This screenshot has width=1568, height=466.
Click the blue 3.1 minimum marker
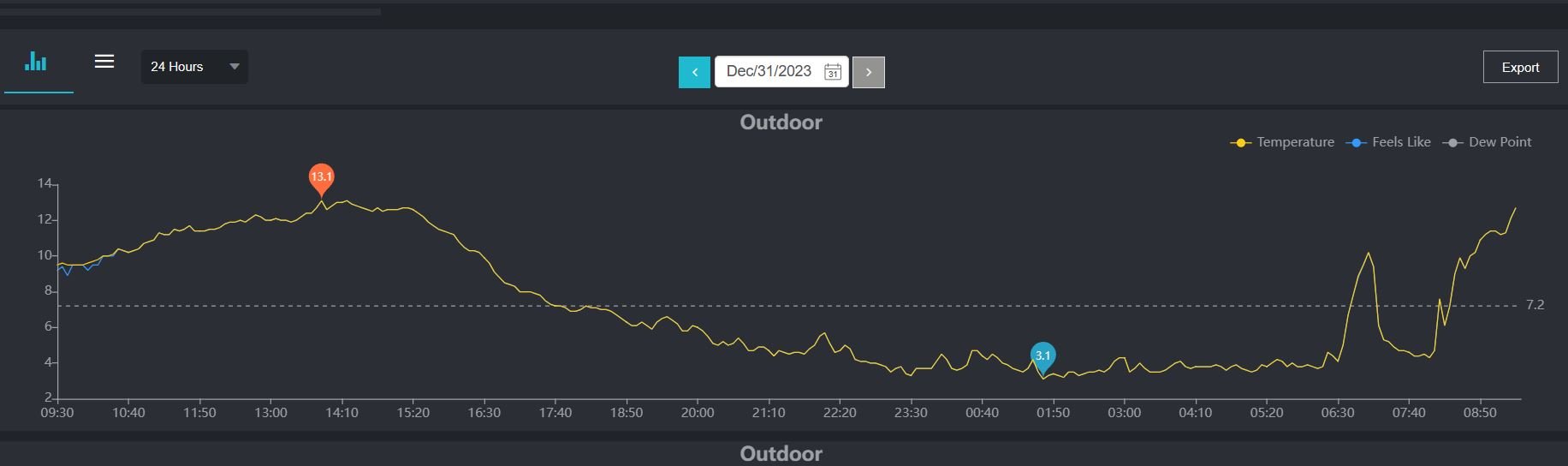(1042, 355)
